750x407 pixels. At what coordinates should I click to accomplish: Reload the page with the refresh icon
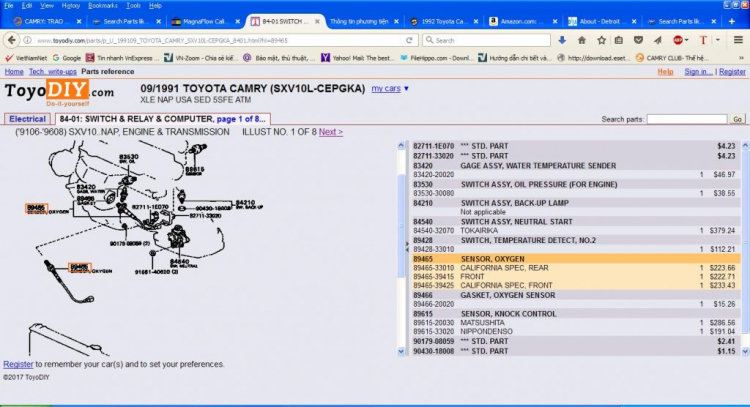point(409,40)
